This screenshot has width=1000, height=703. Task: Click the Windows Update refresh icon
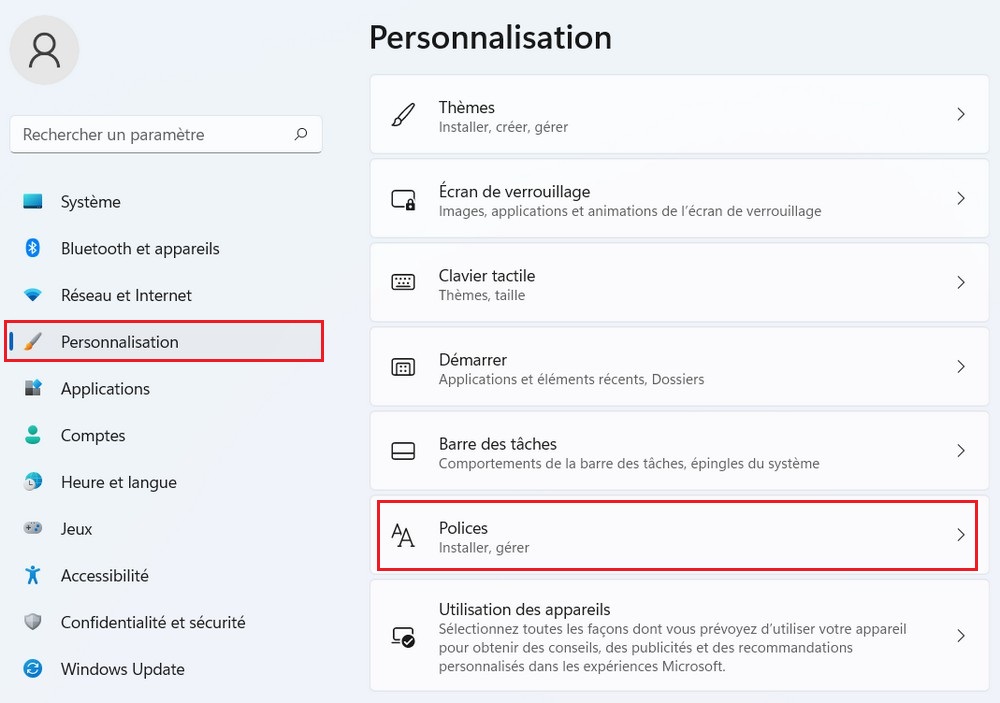[33, 669]
